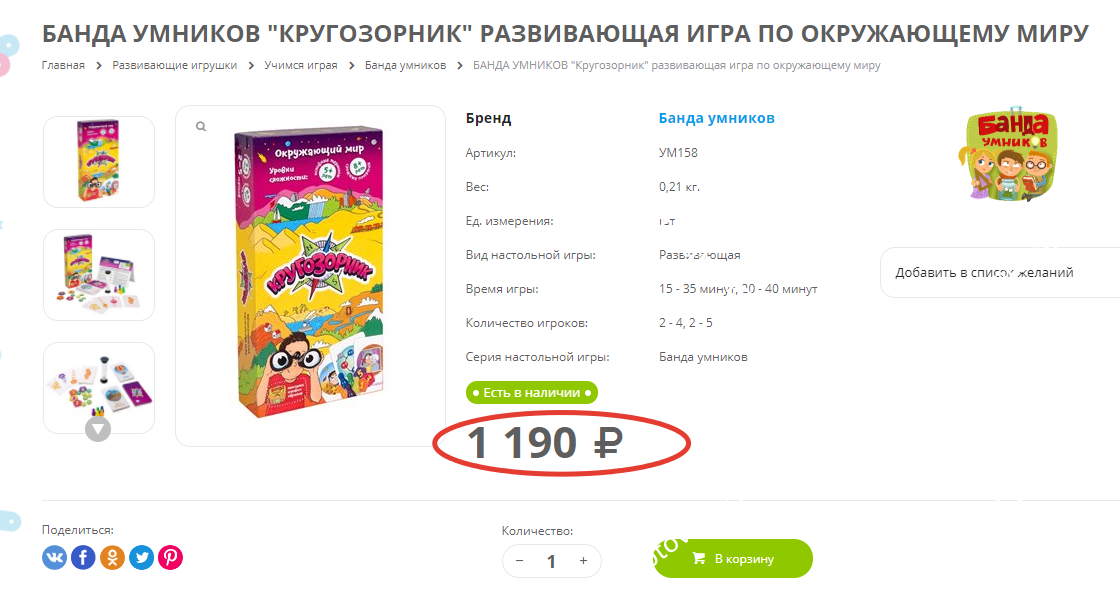The image size is (1120, 589).
Task: Share the product on Pinterest
Action: tap(170, 557)
